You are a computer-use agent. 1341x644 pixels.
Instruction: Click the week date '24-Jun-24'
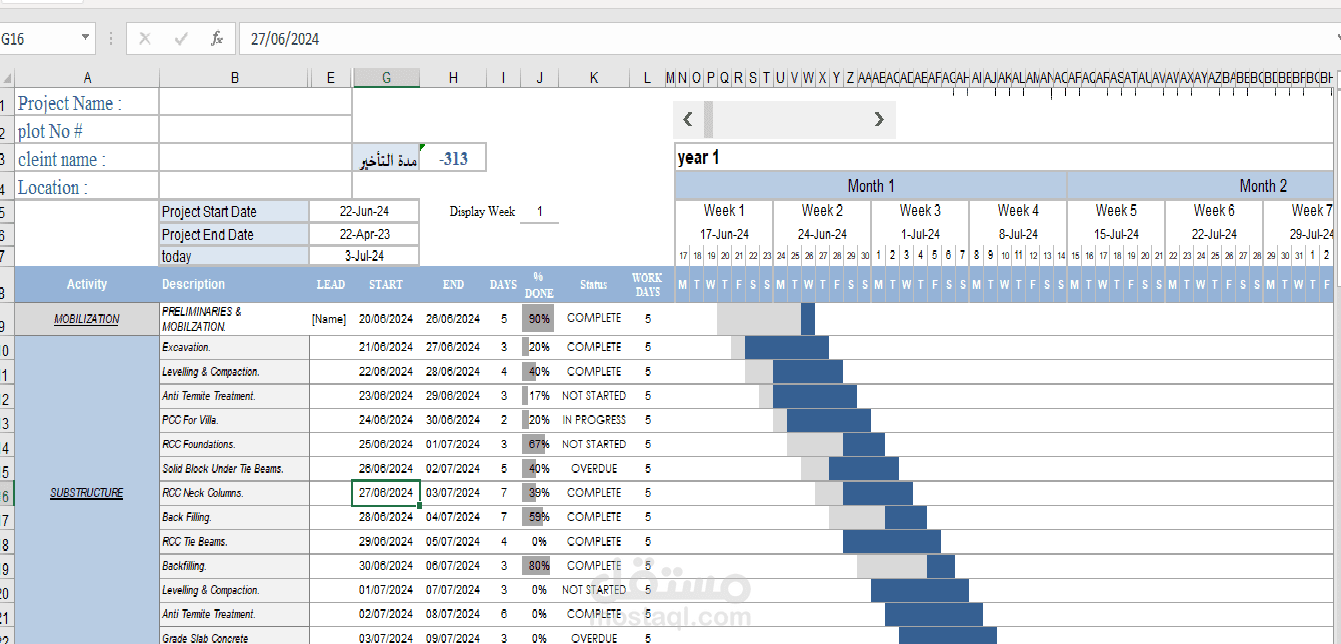(822, 234)
